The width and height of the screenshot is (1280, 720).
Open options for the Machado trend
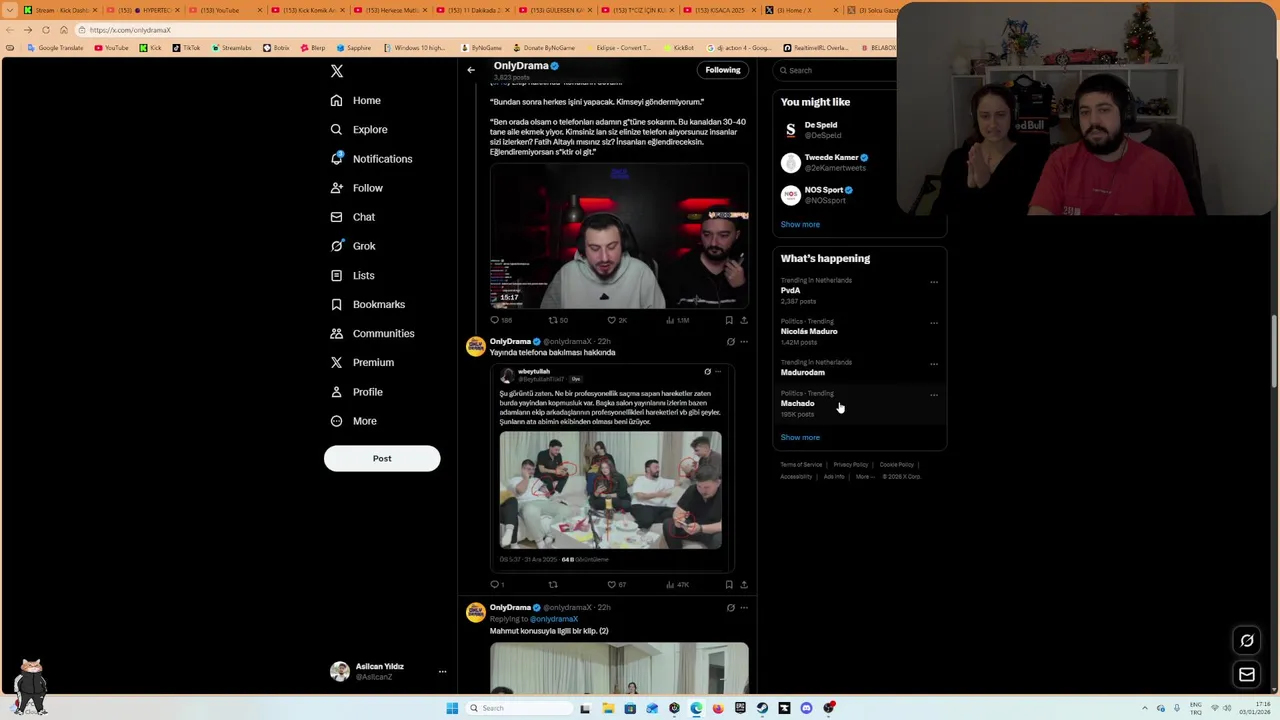coord(934,395)
